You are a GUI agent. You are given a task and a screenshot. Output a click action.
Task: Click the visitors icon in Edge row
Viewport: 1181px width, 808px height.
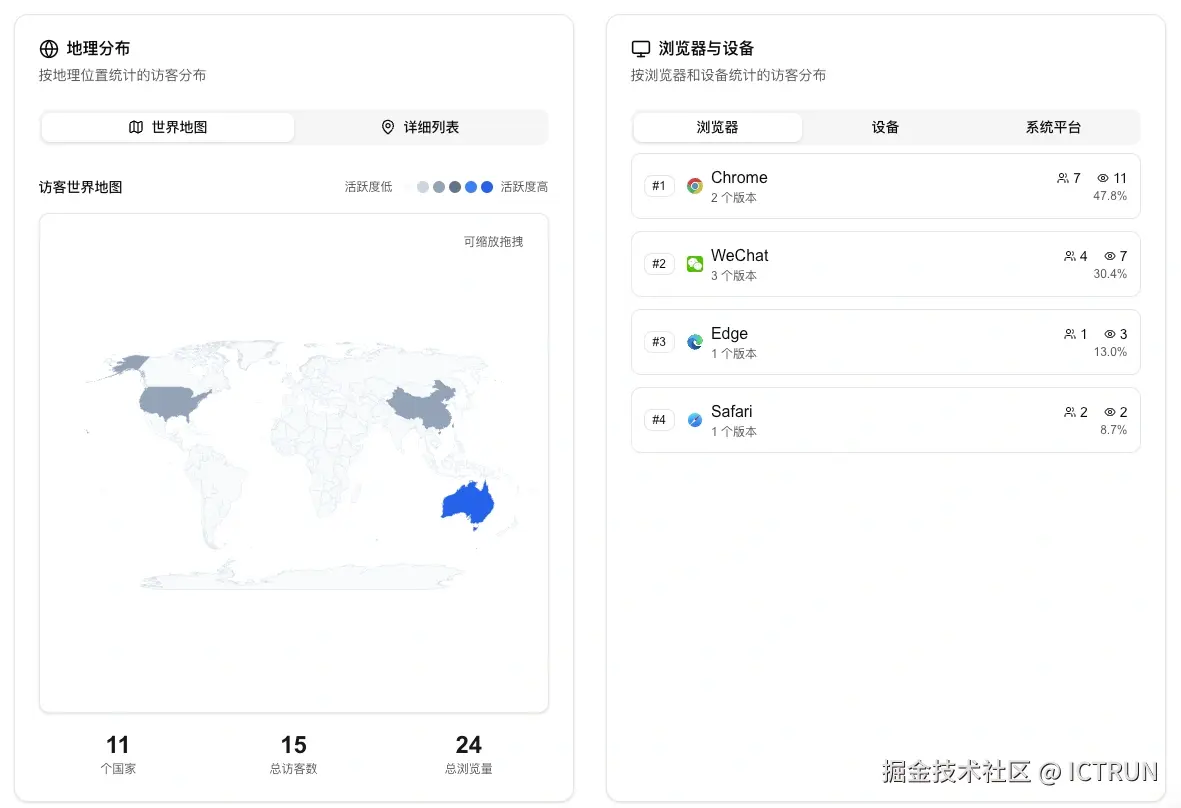pyautogui.click(x=1070, y=334)
